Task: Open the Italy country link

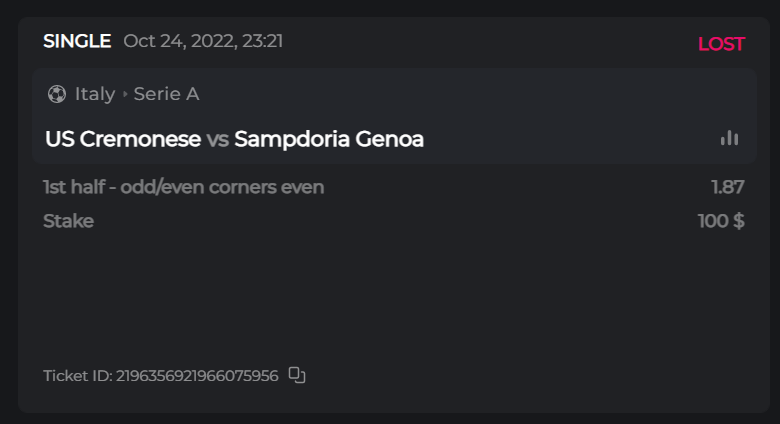Action: [x=95, y=94]
